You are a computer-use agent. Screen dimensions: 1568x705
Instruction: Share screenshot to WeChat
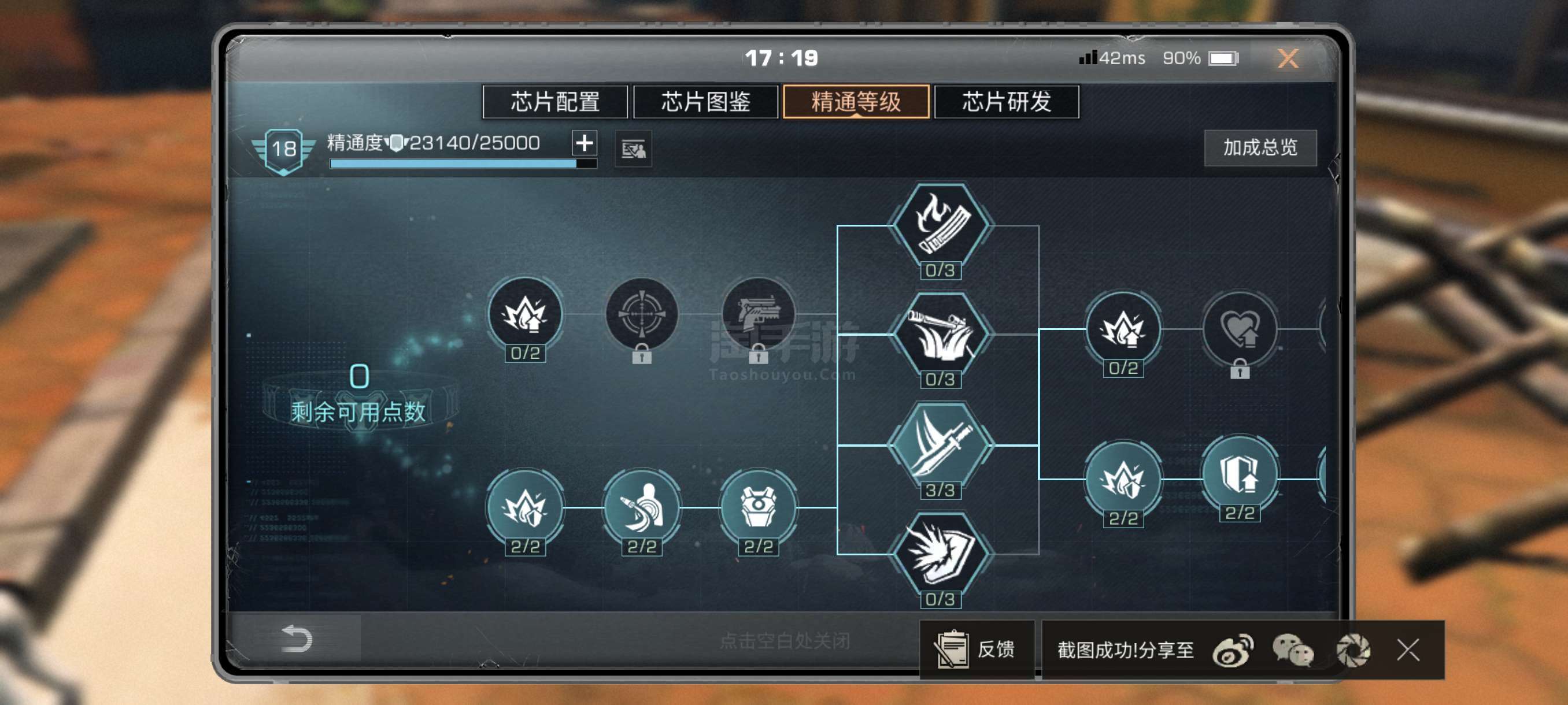tap(1292, 650)
